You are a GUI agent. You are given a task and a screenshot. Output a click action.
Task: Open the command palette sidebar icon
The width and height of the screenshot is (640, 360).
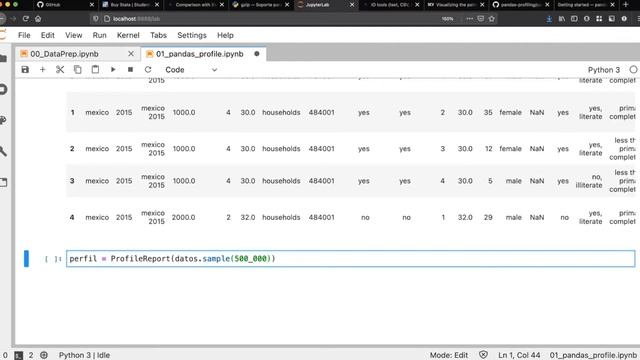3,120
